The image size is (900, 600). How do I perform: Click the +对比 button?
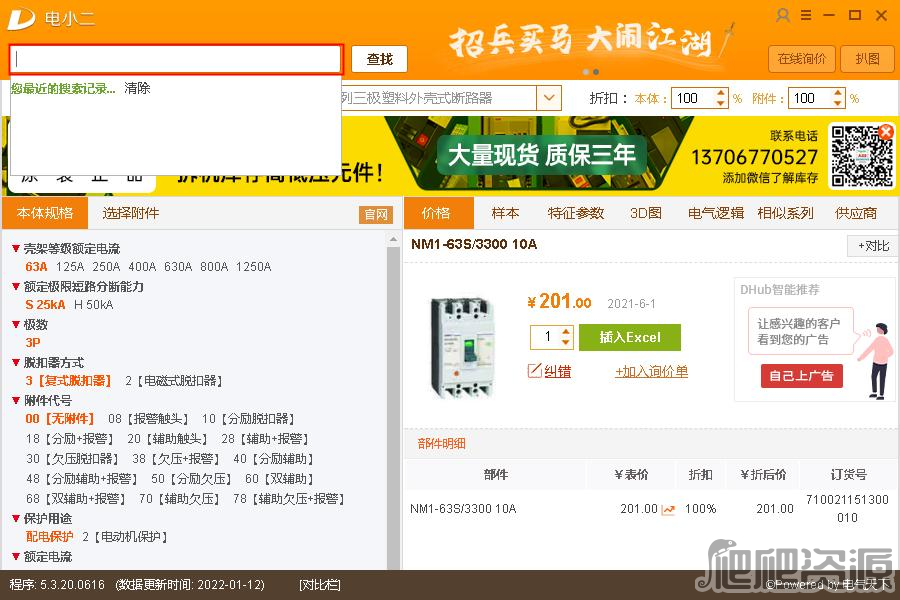coord(873,246)
